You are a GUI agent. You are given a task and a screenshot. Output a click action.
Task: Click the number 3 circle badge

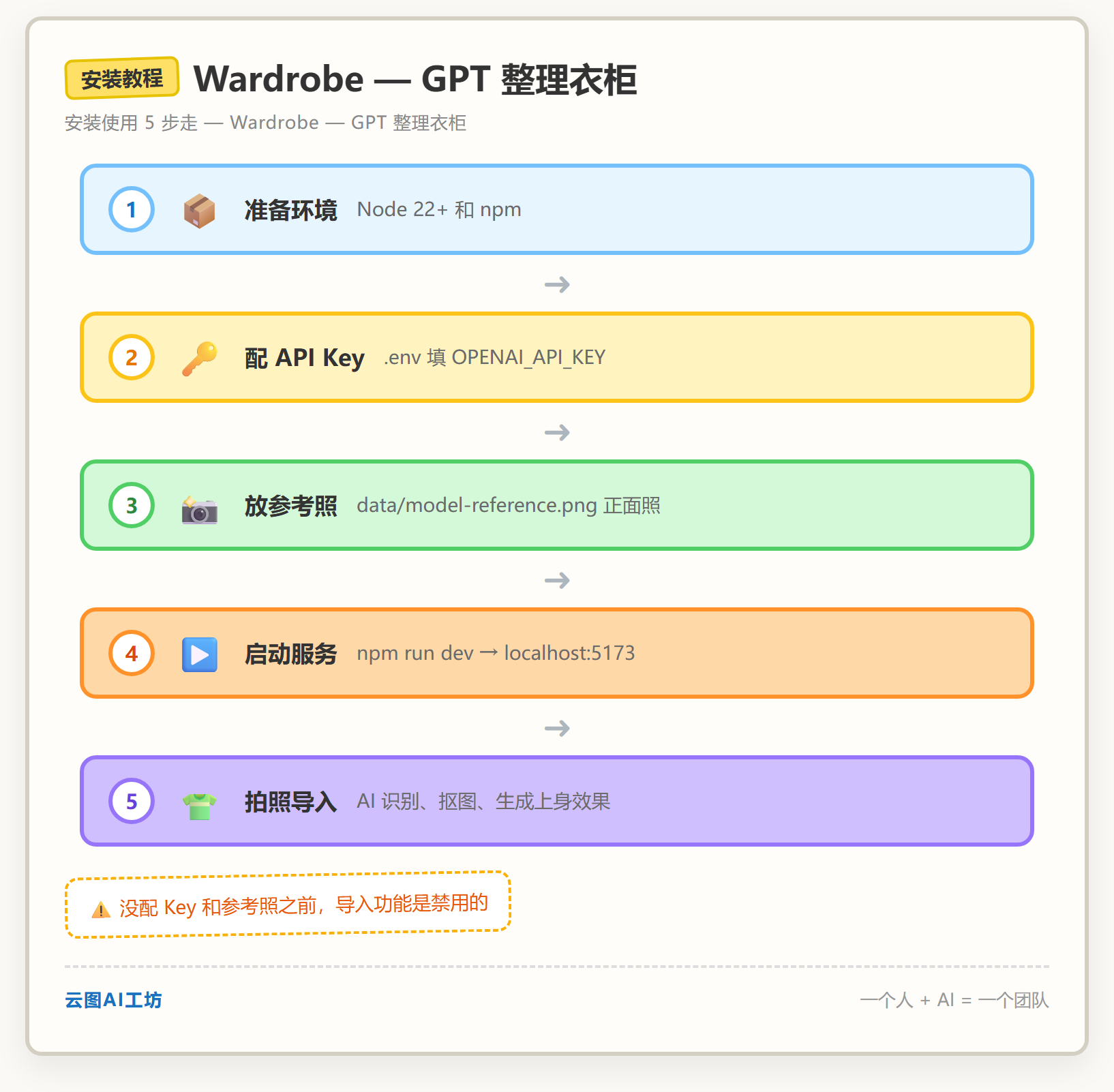click(x=132, y=505)
